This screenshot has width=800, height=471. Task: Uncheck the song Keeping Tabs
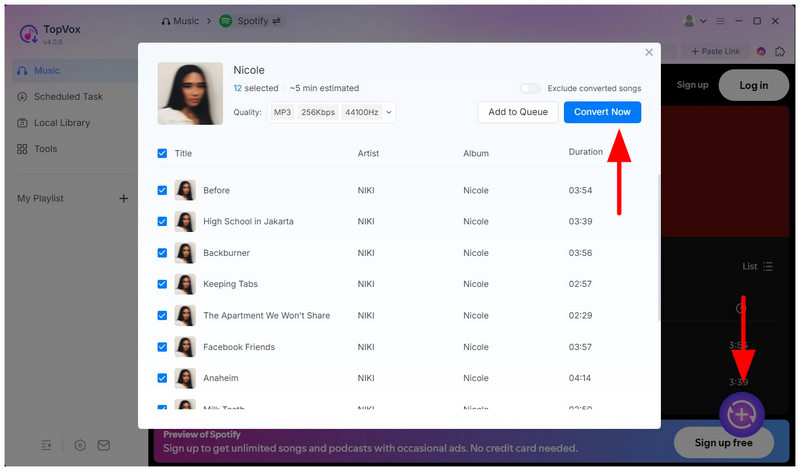coord(162,284)
